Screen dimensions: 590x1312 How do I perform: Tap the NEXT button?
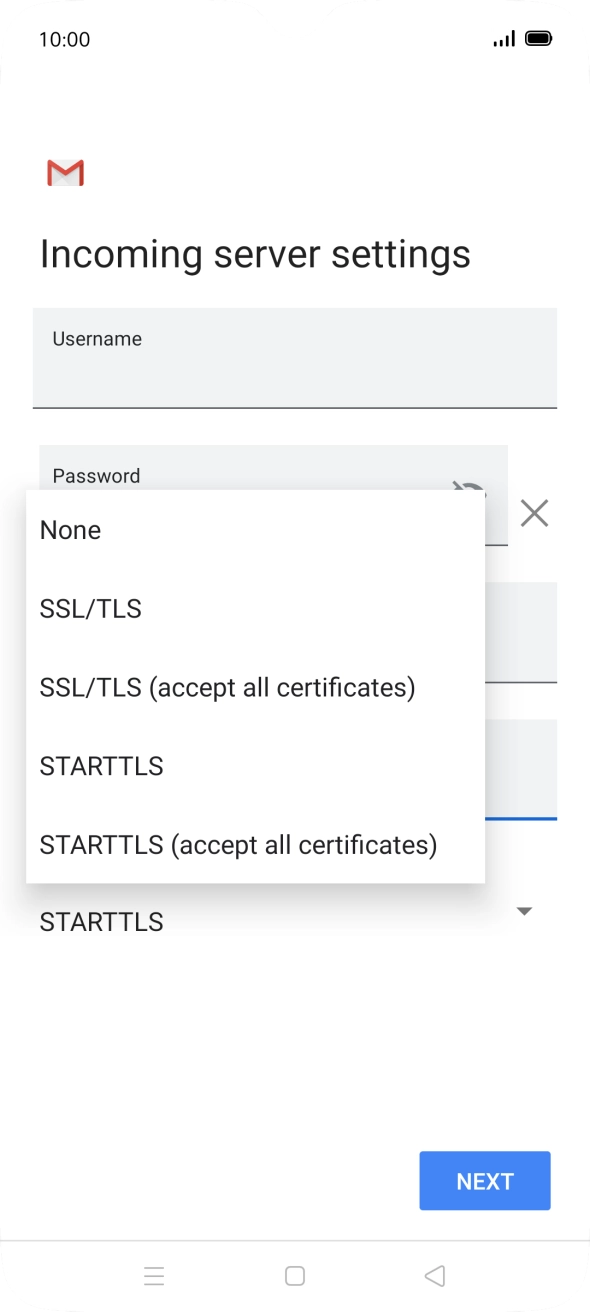(x=485, y=1181)
